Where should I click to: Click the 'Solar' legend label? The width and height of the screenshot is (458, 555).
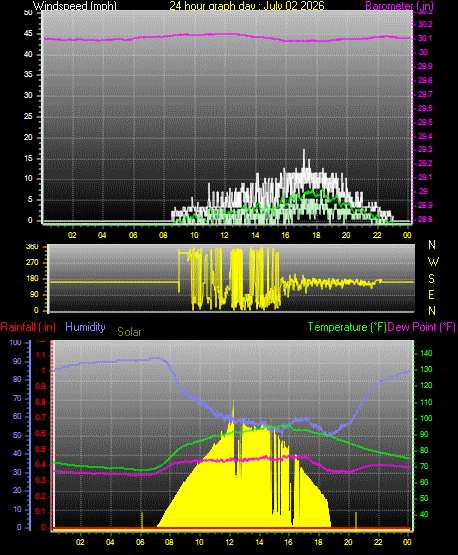129,332
